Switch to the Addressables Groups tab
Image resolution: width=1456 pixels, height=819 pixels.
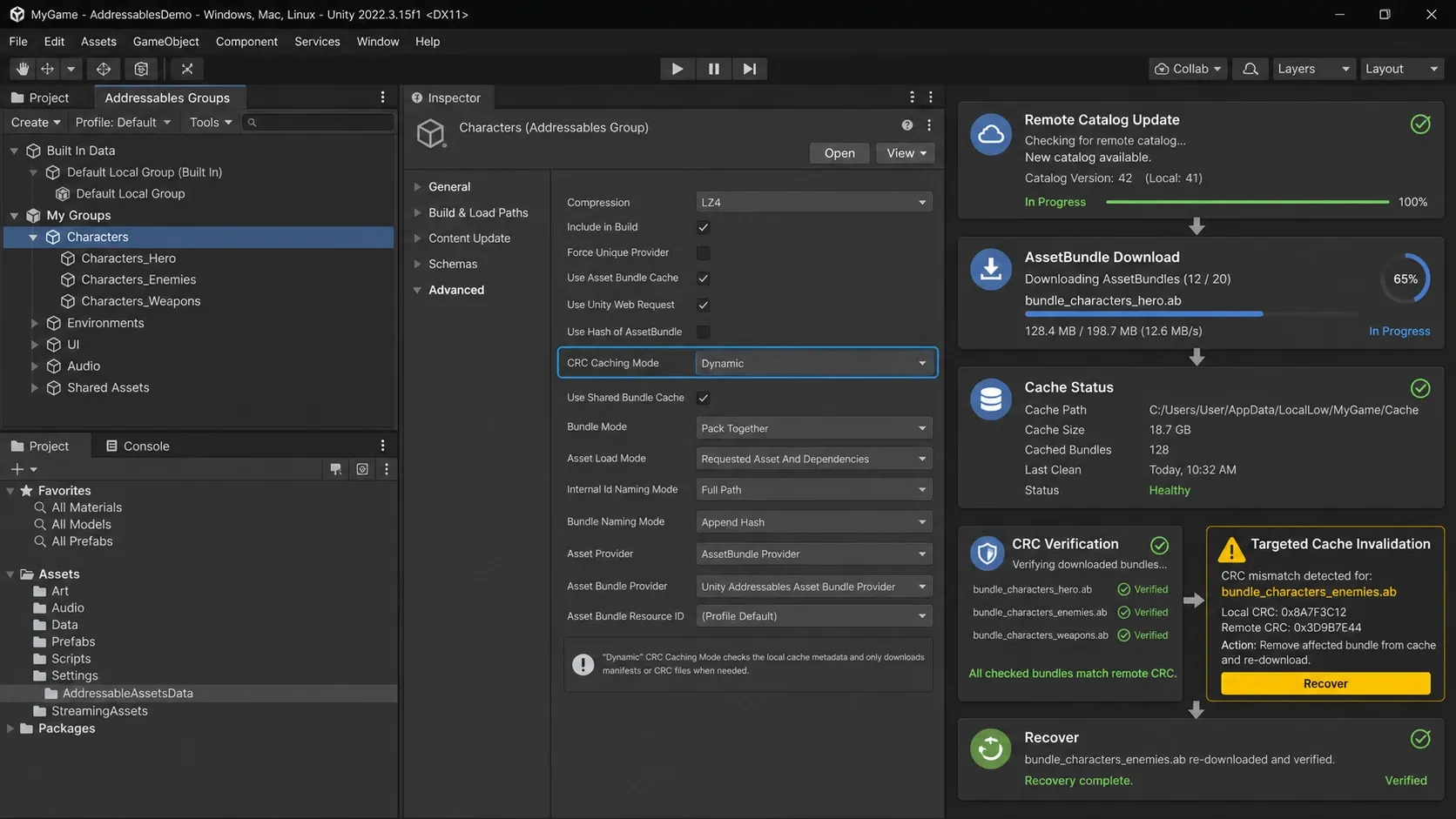(x=167, y=97)
